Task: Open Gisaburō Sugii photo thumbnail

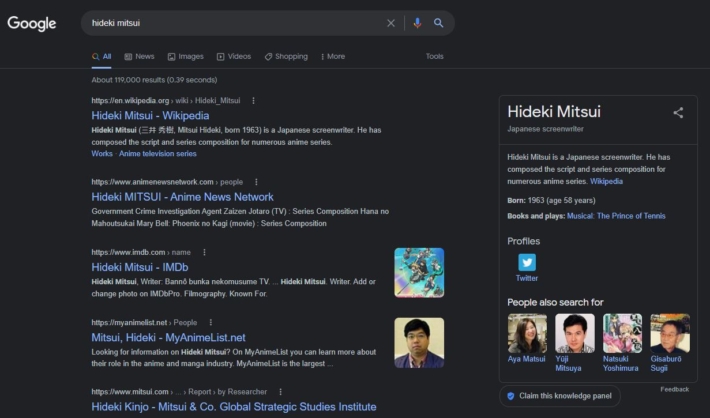Action: click(670, 333)
